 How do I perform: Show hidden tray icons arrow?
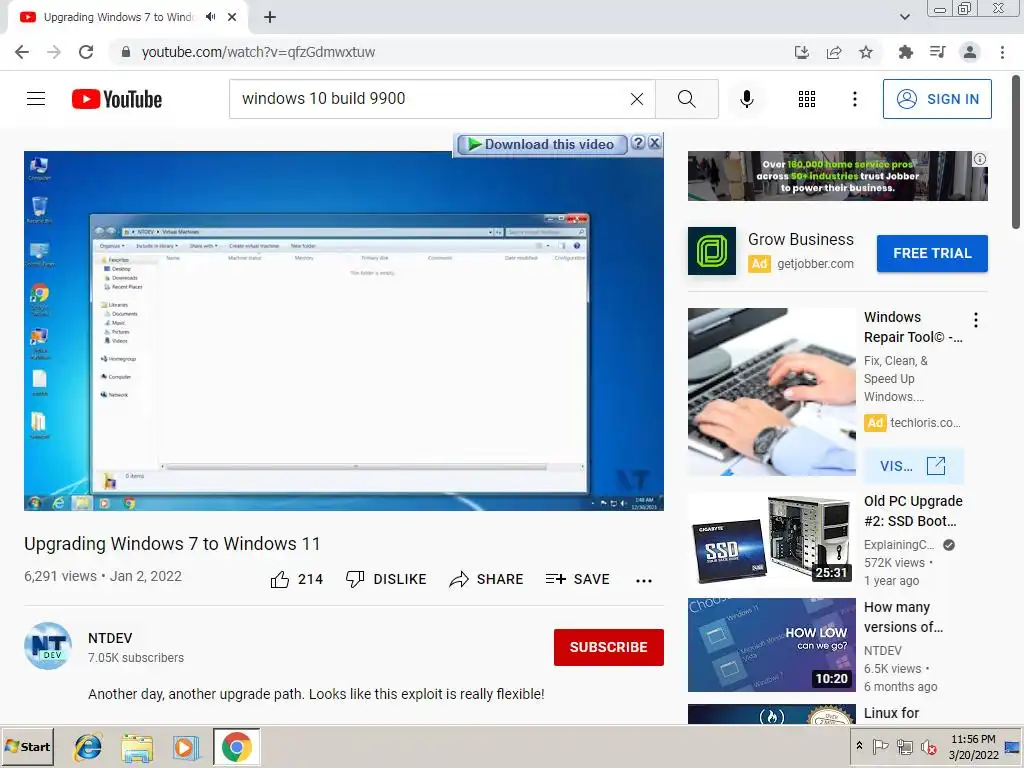pyautogui.click(x=859, y=746)
